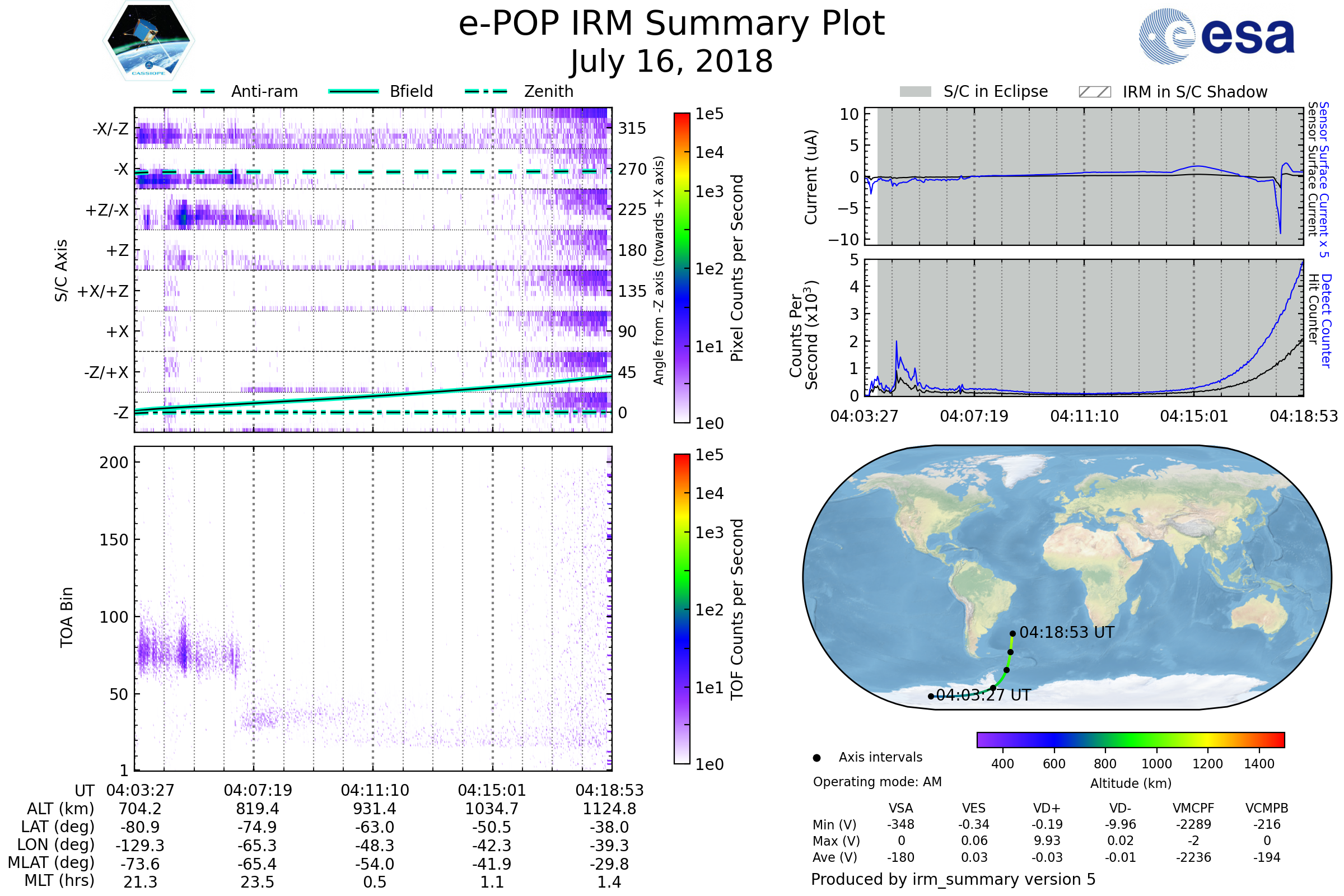The height and width of the screenshot is (896, 1344).
Task: Click the TOF Counts per Second colorbar
Action: tap(682, 609)
